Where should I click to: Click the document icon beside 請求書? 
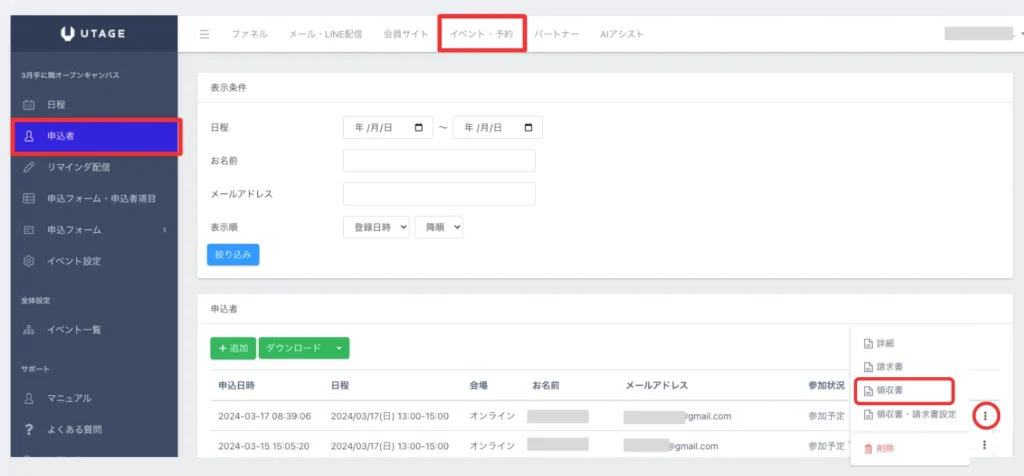tap(868, 367)
